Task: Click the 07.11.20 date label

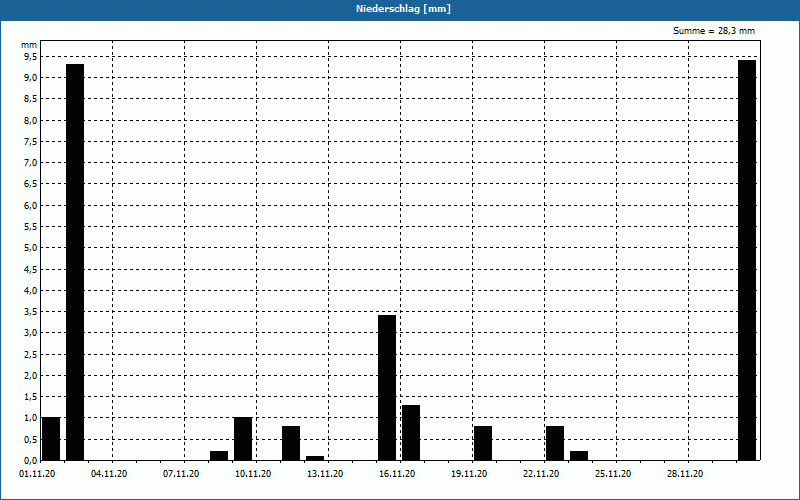Action: click(x=181, y=474)
